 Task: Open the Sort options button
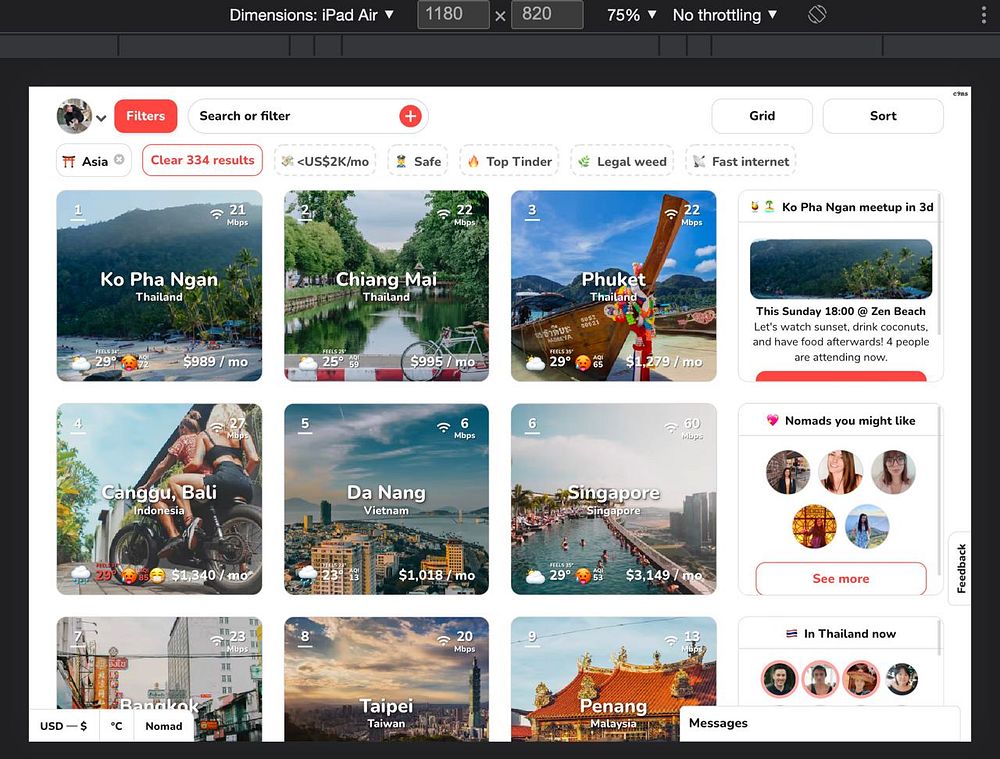click(x=883, y=116)
